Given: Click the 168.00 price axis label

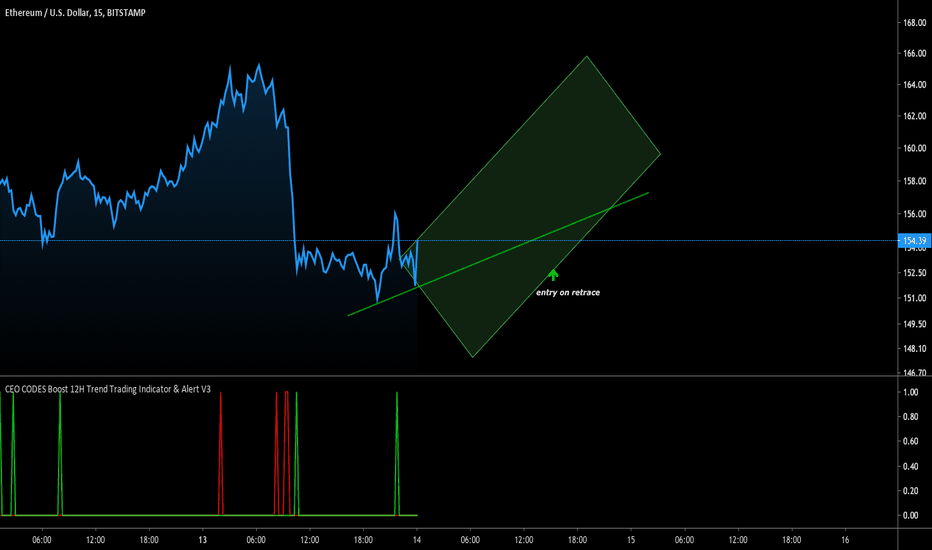Looking at the screenshot, I should click(915, 23).
